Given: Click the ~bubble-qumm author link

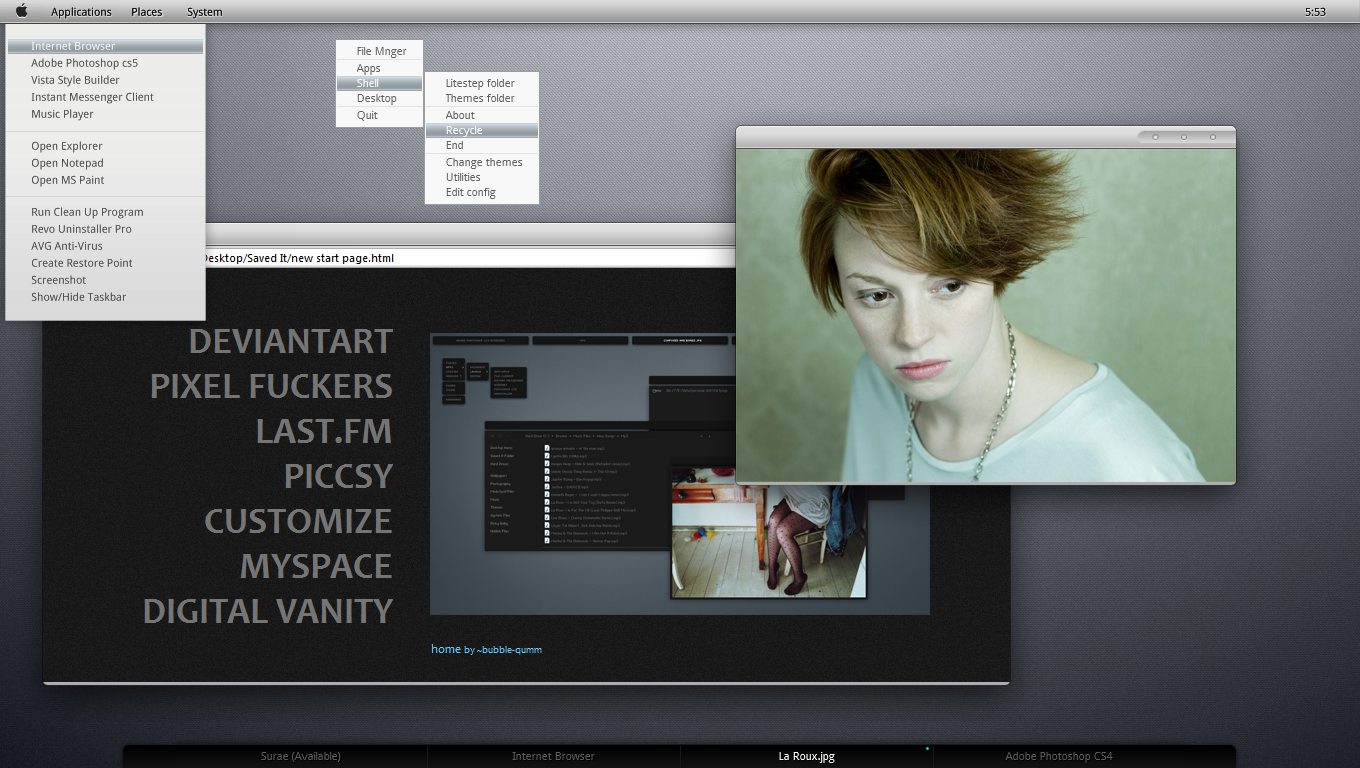Looking at the screenshot, I should click(x=509, y=650).
